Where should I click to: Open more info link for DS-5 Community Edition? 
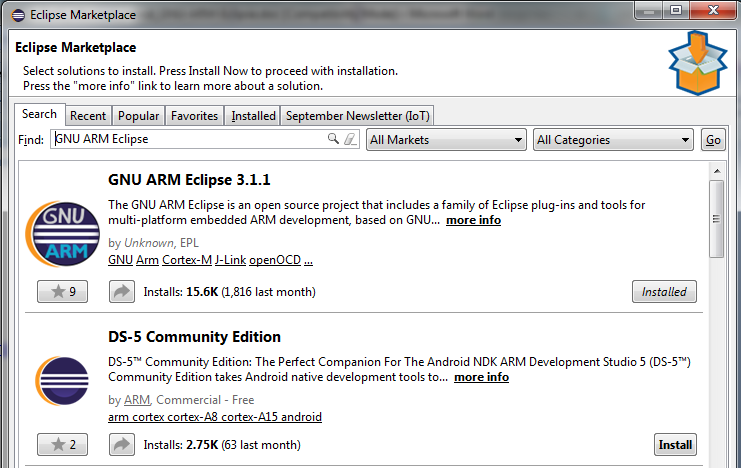[x=482, y=377]
